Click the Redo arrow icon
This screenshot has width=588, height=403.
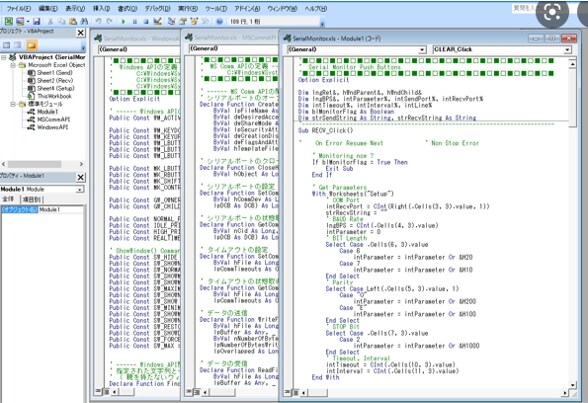click(x=110, y=21)
